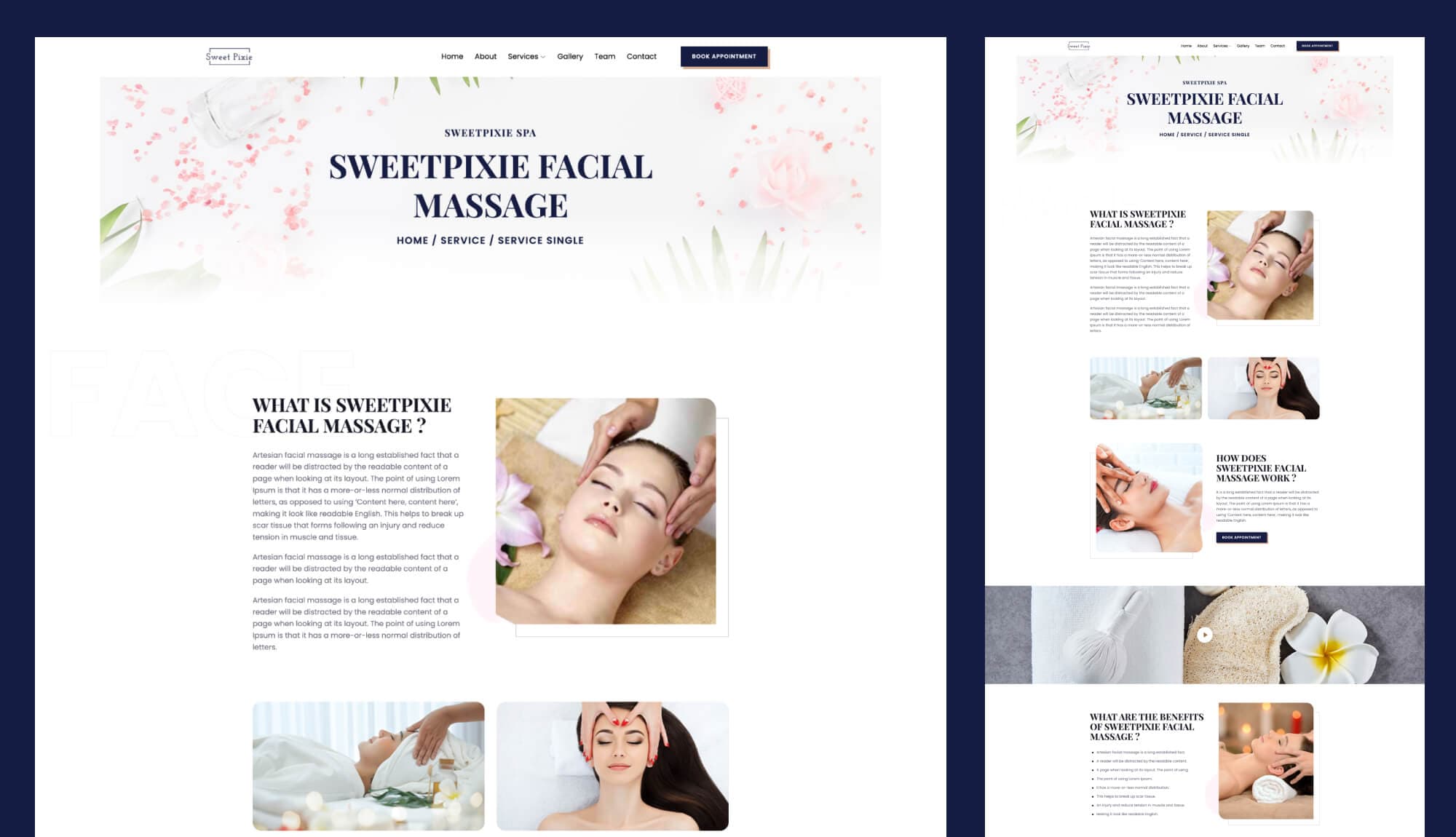Click the towel-wrapped client photo thumbnail
The image size is (1456, 837).
369,766
